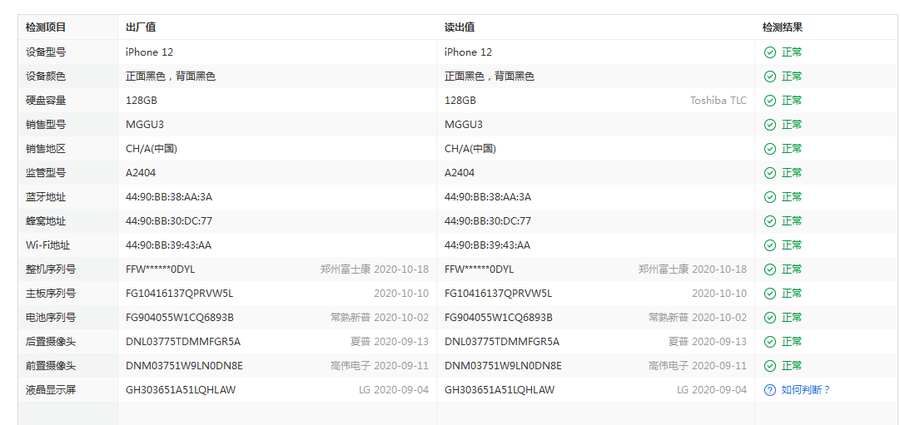This screenshot has height=425, width=900.
Task: Click the green check icon in 硬盘容量 row
Action: [x=770, y=101]
